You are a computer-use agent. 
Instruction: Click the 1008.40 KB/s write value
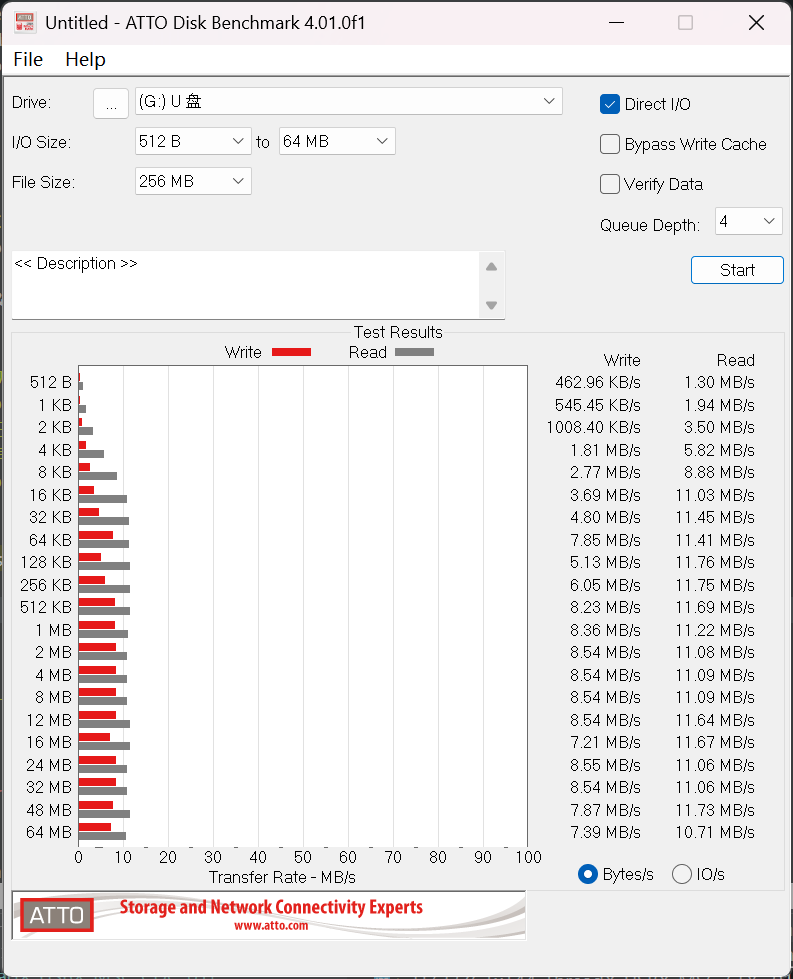tap(593, 427)
